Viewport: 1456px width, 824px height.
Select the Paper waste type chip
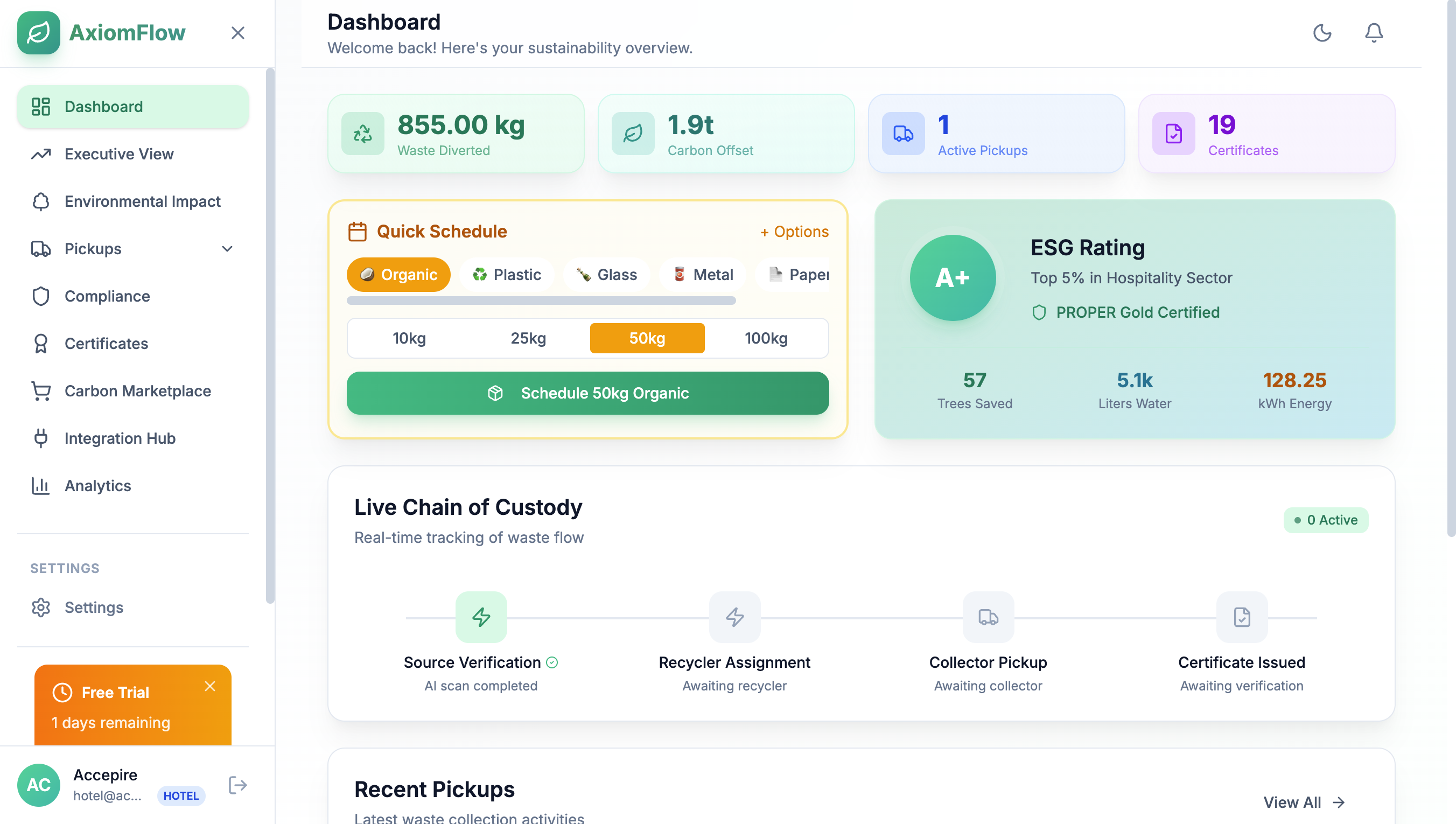[793, 275]
